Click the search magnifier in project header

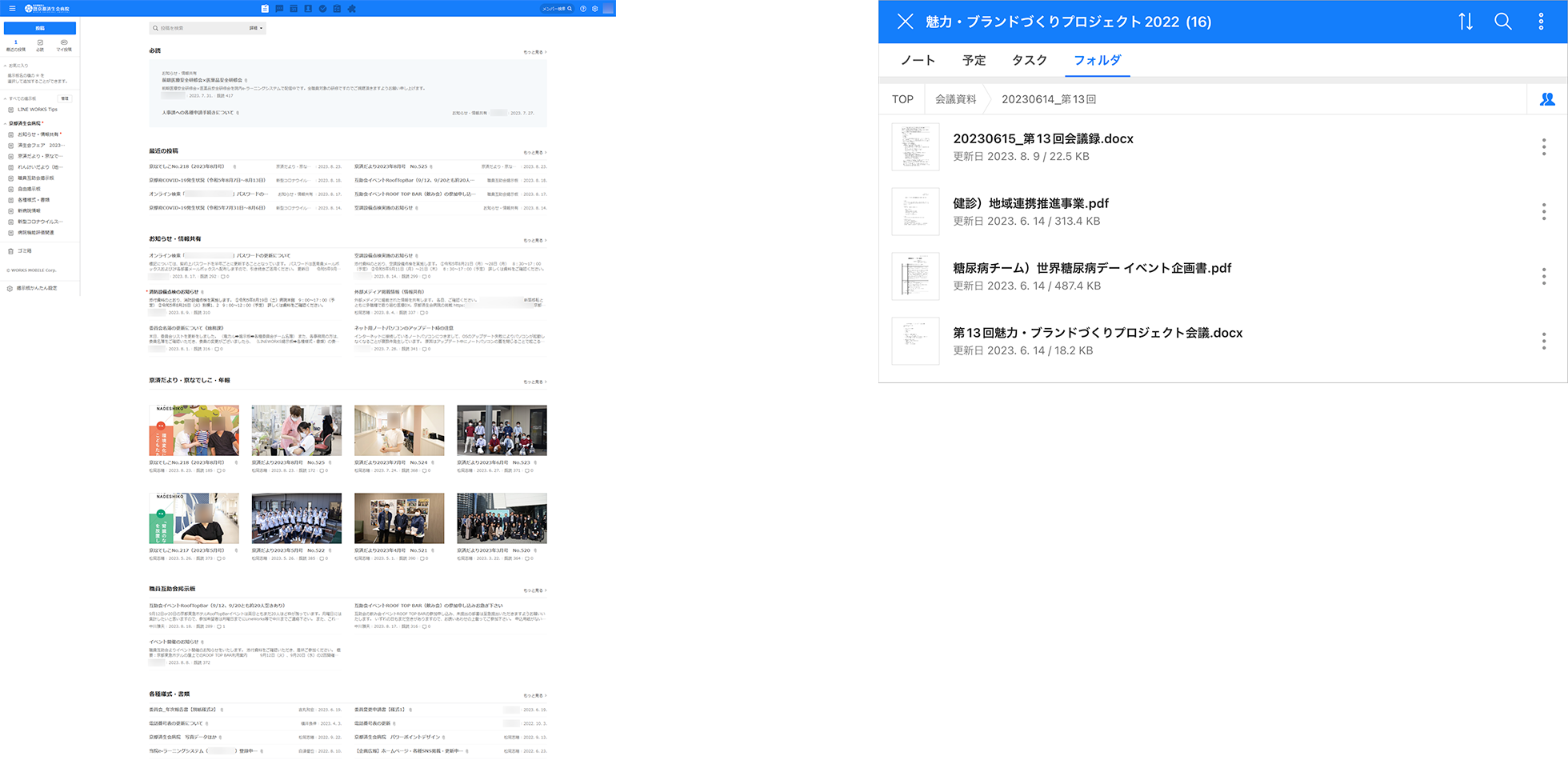1502,22
